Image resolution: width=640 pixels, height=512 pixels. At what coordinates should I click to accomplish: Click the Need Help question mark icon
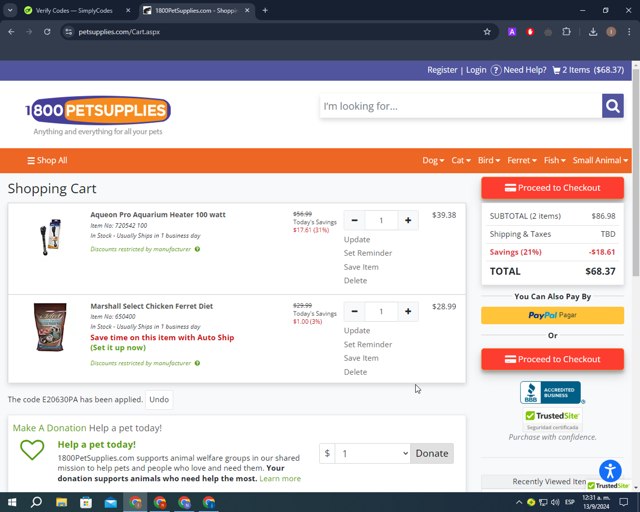[x=496, y=70]
